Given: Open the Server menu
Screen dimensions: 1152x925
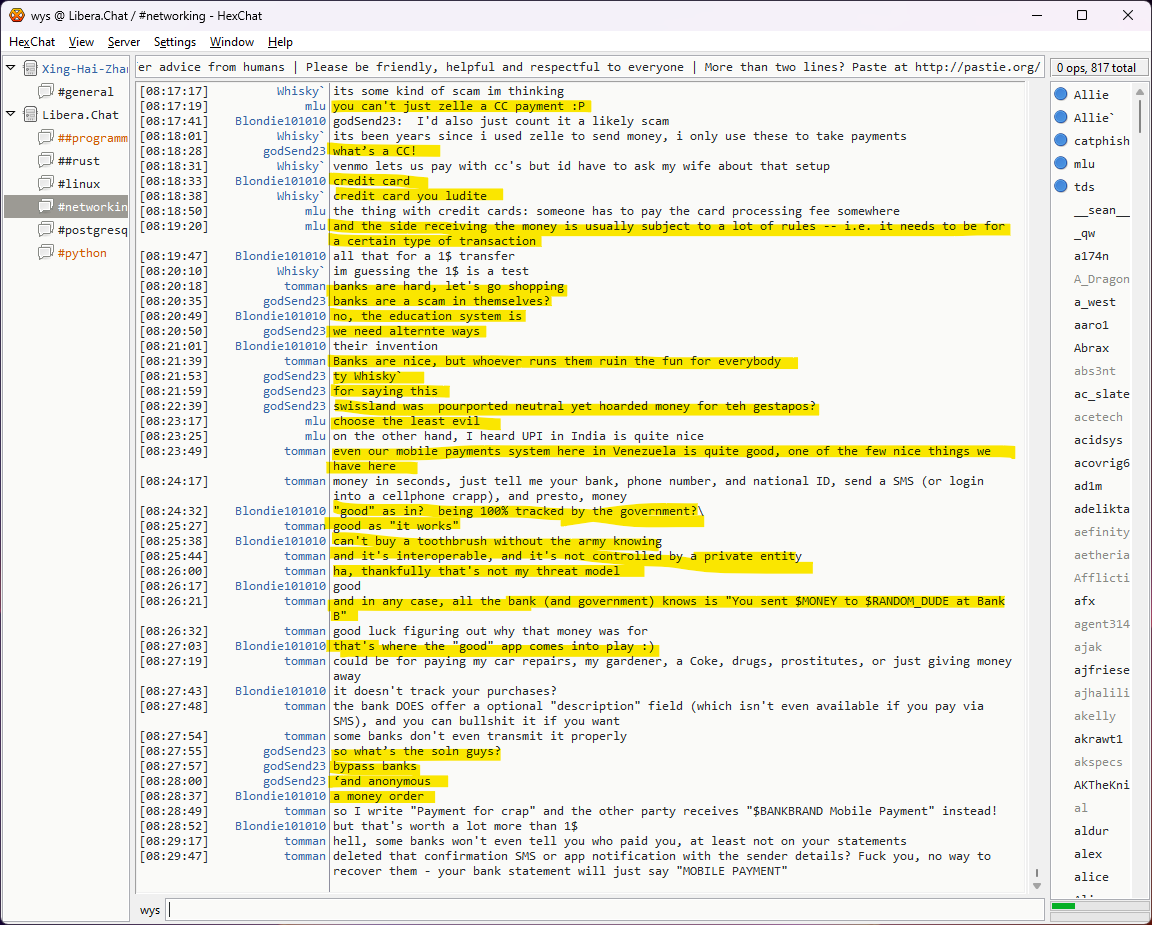Looking at the screenshot, I should (124, 42).
